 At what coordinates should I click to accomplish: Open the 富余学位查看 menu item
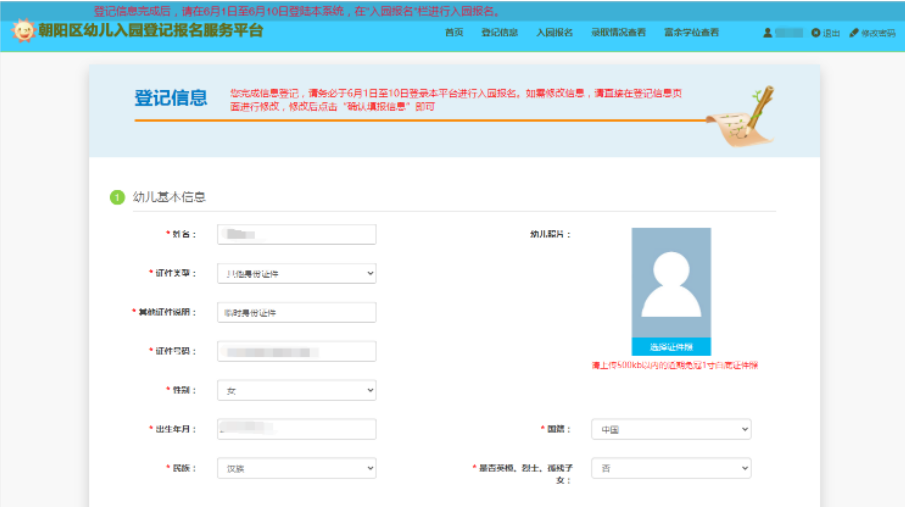pos(691,32)
